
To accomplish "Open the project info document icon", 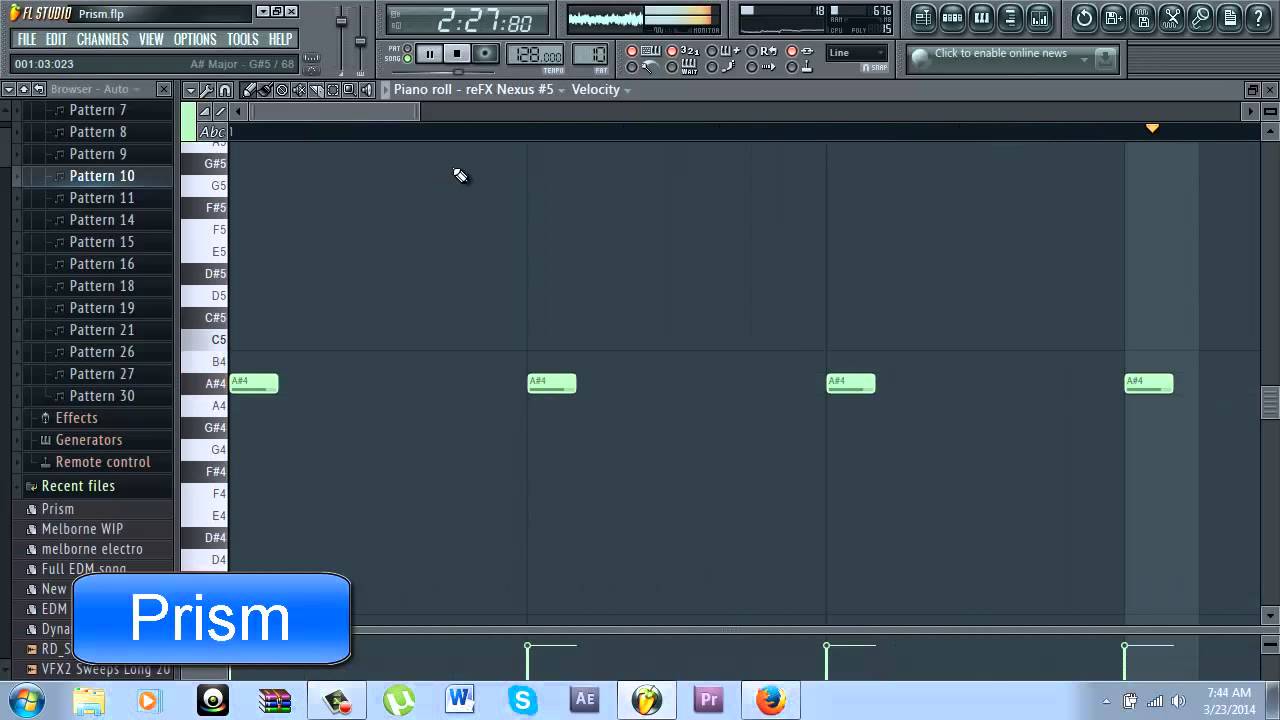I will coord(1230,17).
